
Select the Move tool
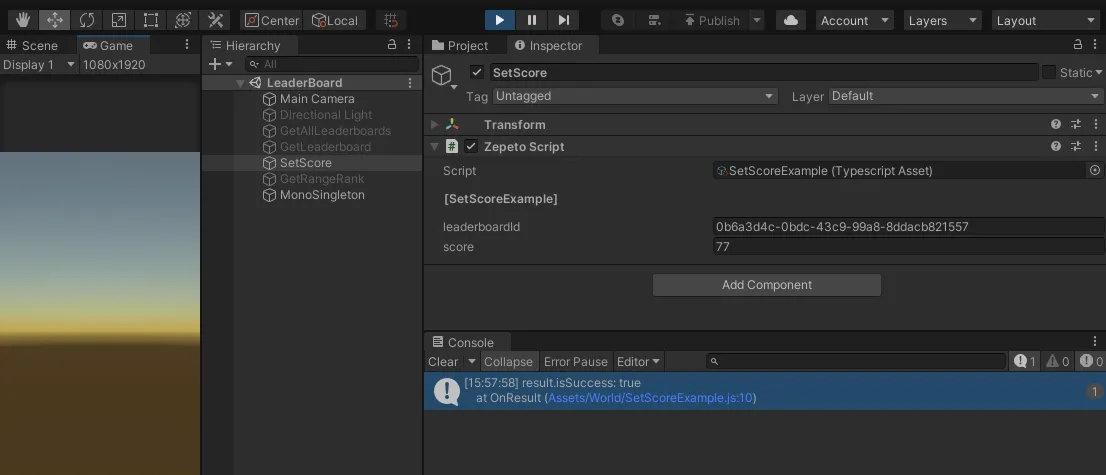pos(54,20)
